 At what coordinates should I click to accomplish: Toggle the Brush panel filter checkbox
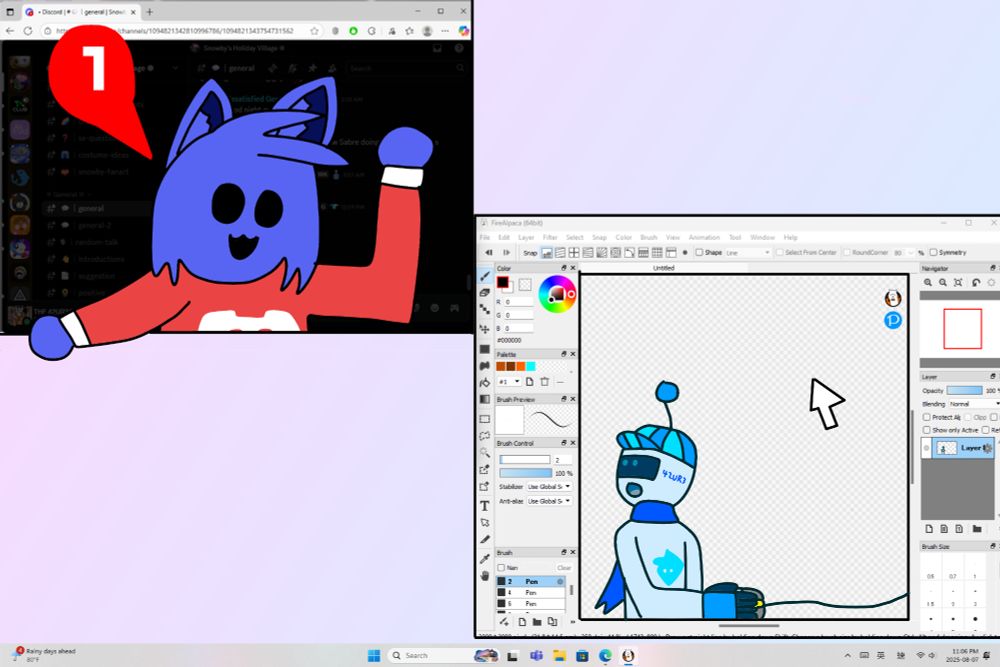pos(501,568)
